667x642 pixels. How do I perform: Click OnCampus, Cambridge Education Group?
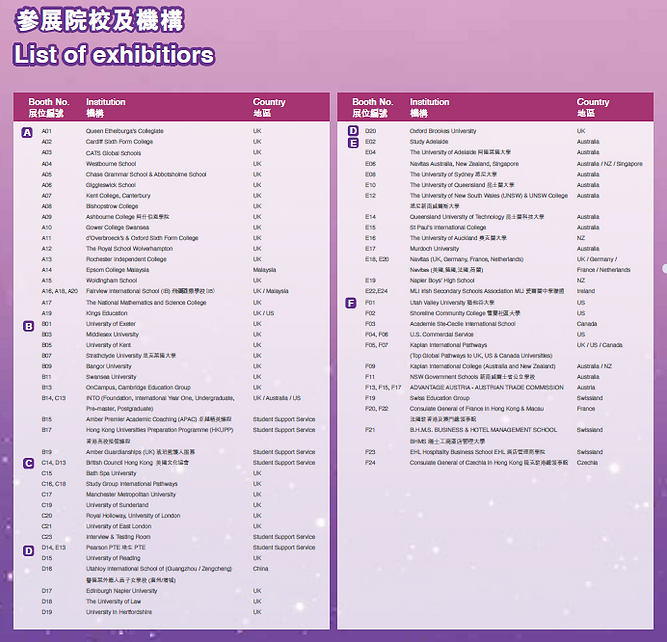click(138, 388)
